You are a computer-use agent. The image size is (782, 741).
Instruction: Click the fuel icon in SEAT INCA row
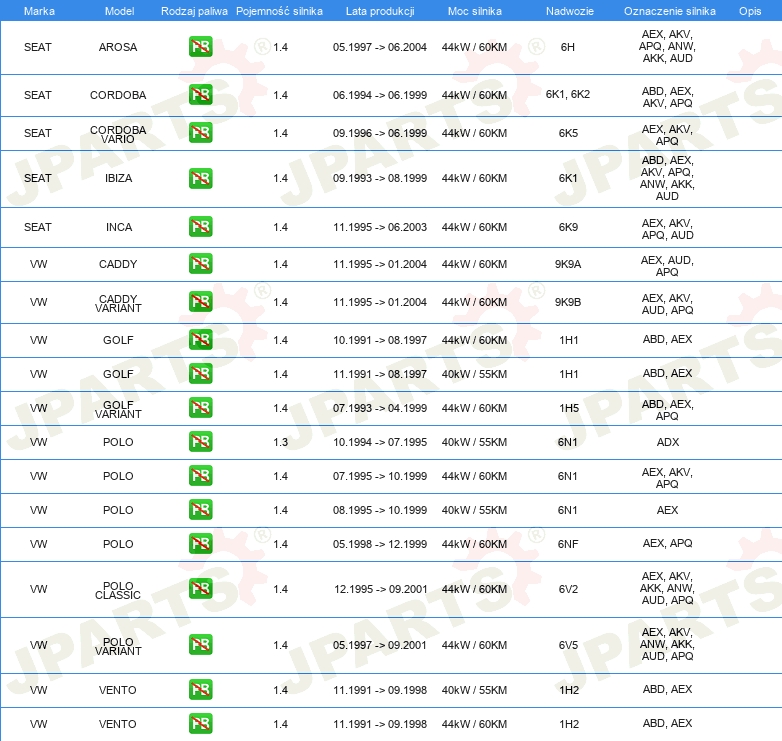(x=200, y=226)
